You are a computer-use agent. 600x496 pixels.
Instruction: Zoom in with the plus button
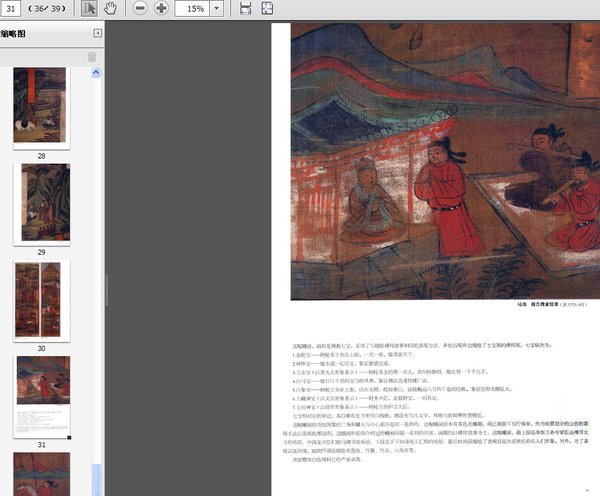pyautogui.click(x=161, y=8)
